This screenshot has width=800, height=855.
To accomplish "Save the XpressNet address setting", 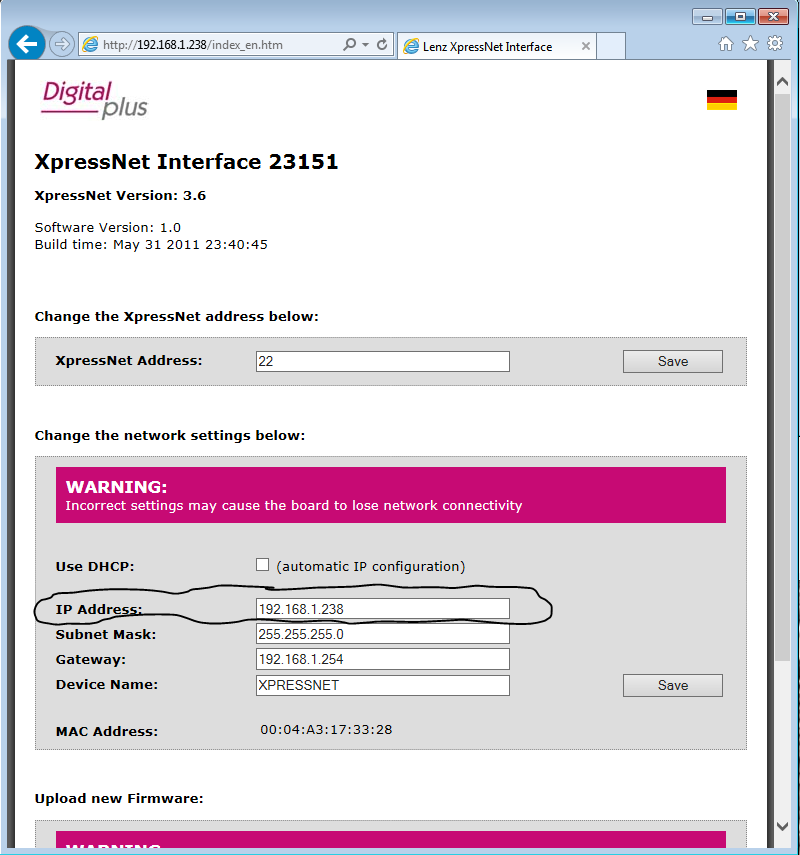I will coord(672,361).
